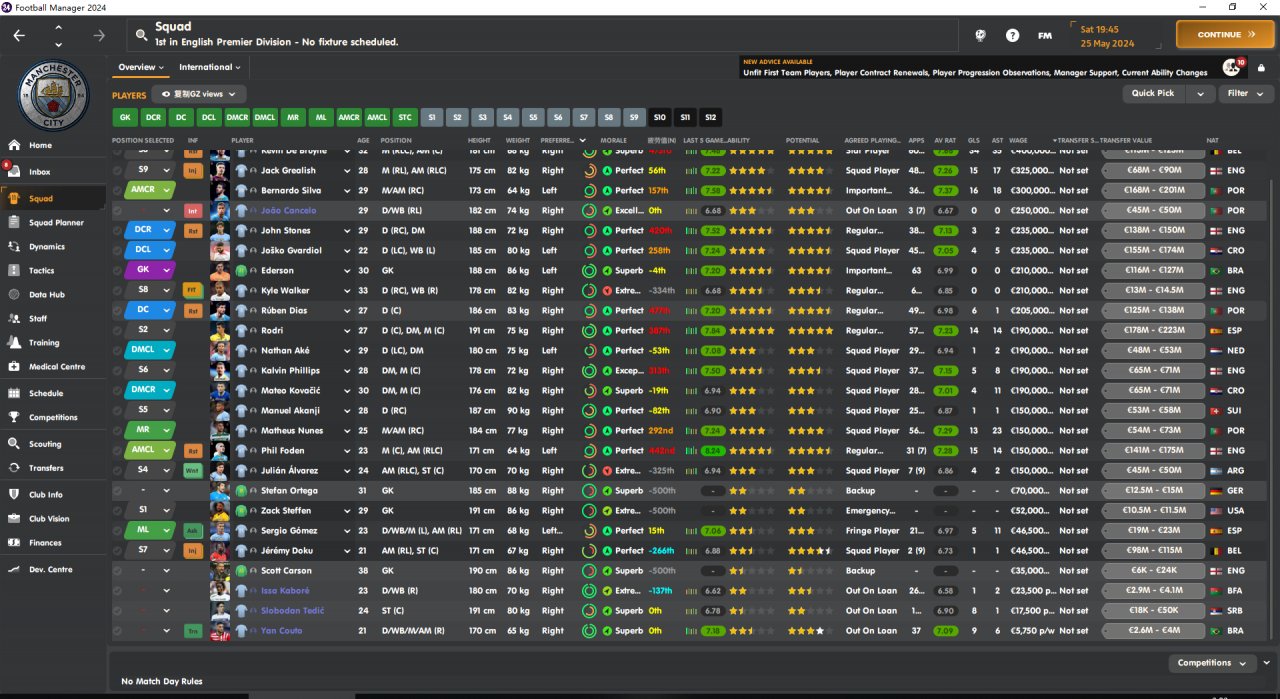Select the green STC position button
This screenshot has width=1280, height=699.
[405, 117]
